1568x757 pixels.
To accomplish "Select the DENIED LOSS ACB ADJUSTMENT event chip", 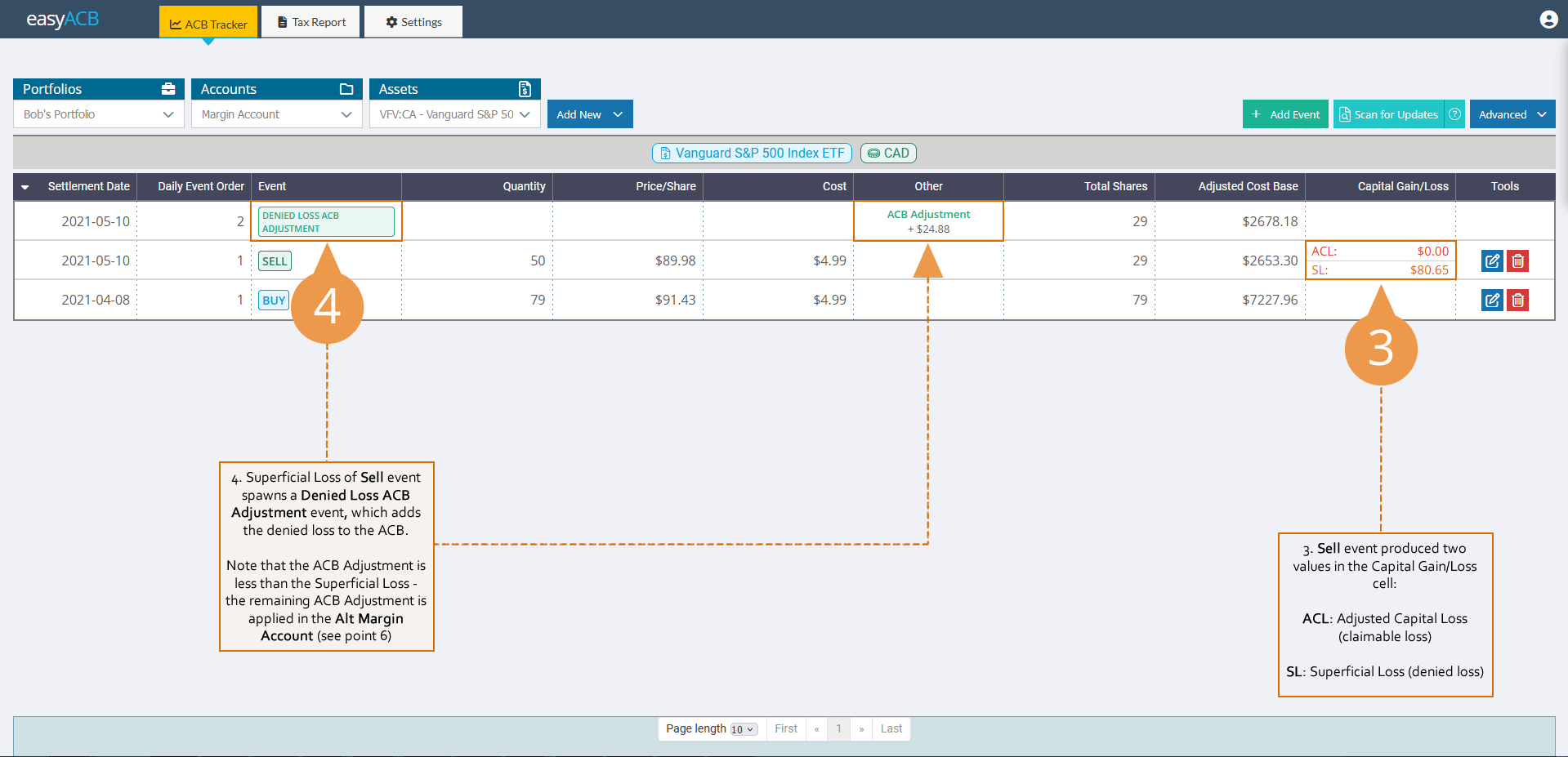I will click(325, 221).
